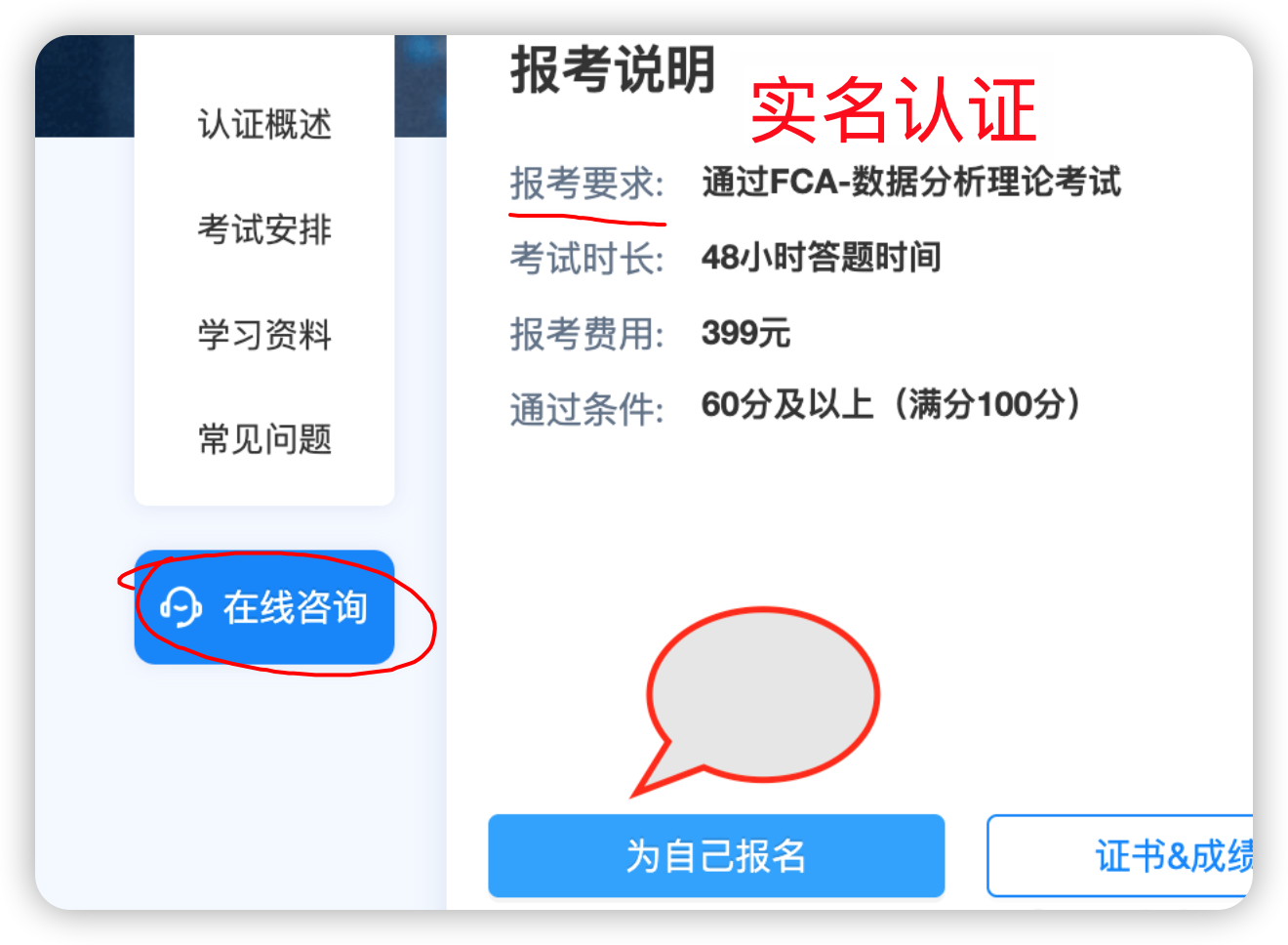This screenshot has height=945, width=1288.
Task: Click the 考试时长 label
Action: point(586,259)
